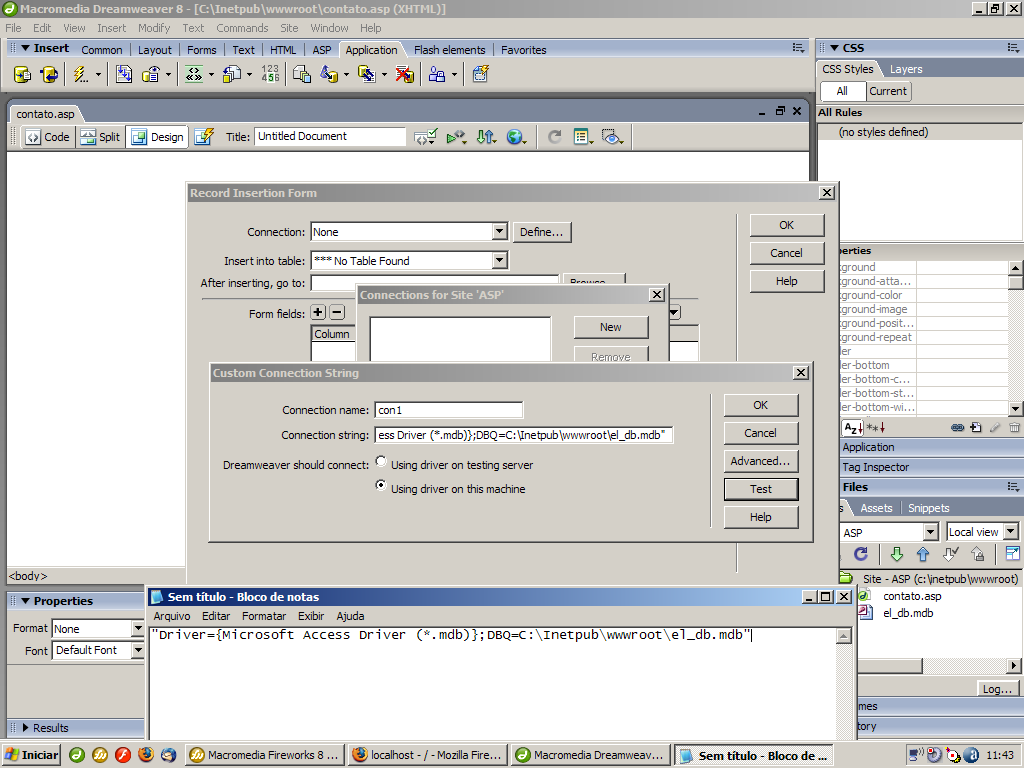Click the Record Count '123 456' icon
1024x768 pixels.
coord(270,74)
